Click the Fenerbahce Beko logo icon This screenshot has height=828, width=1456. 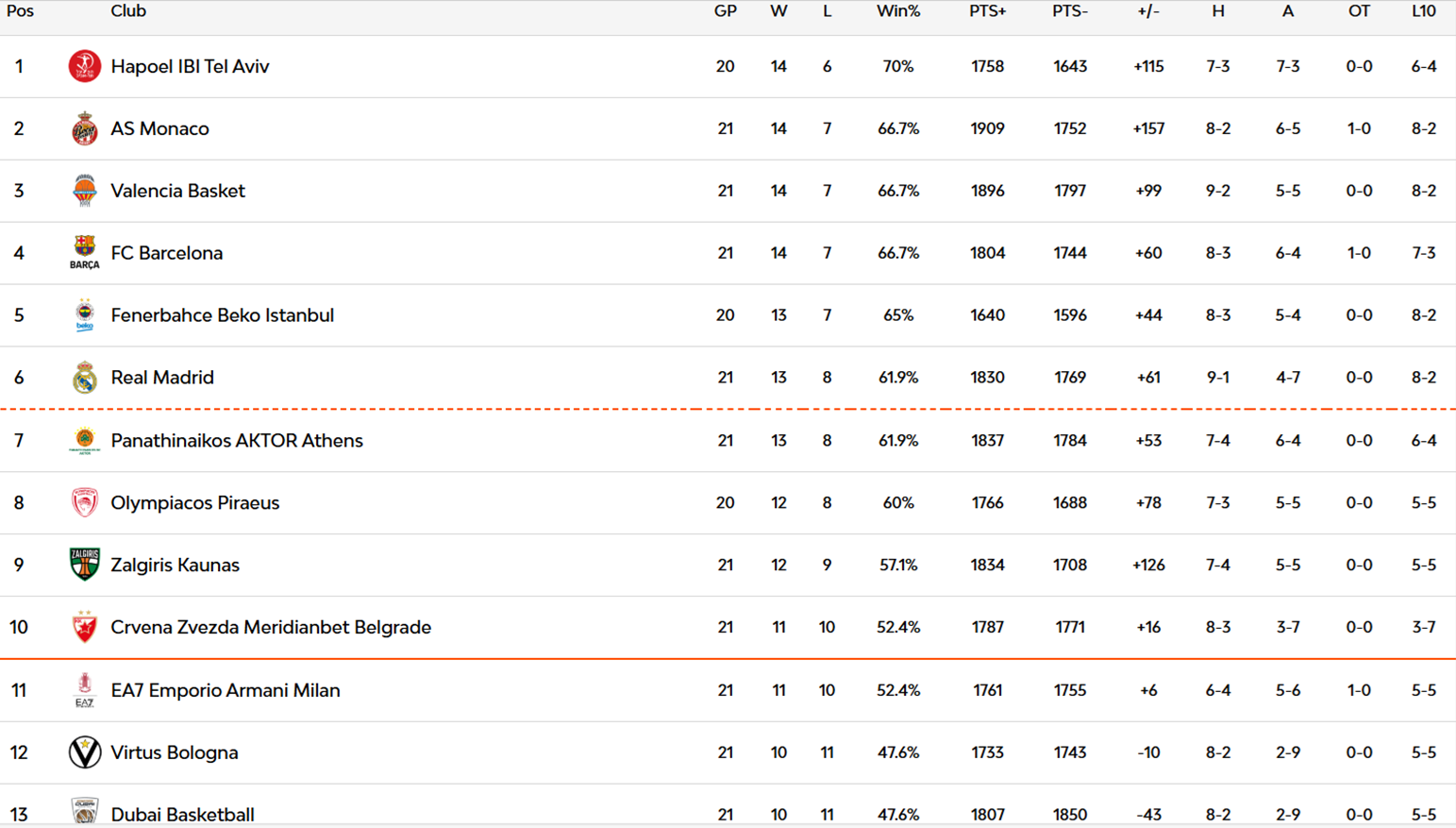(x=84, y=315)
